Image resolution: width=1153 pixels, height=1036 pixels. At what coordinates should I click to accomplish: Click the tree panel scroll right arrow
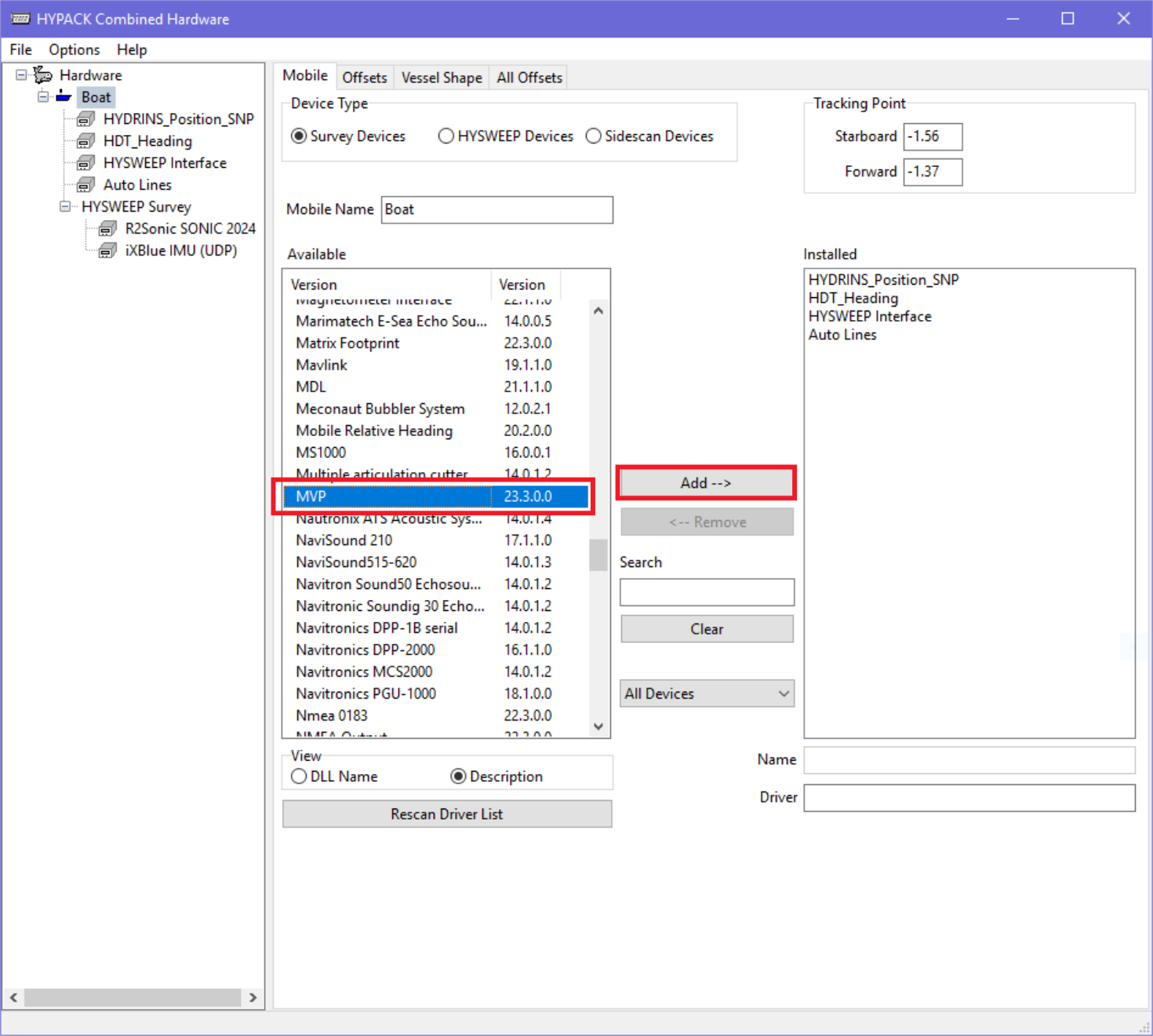[x=253, y=998]
